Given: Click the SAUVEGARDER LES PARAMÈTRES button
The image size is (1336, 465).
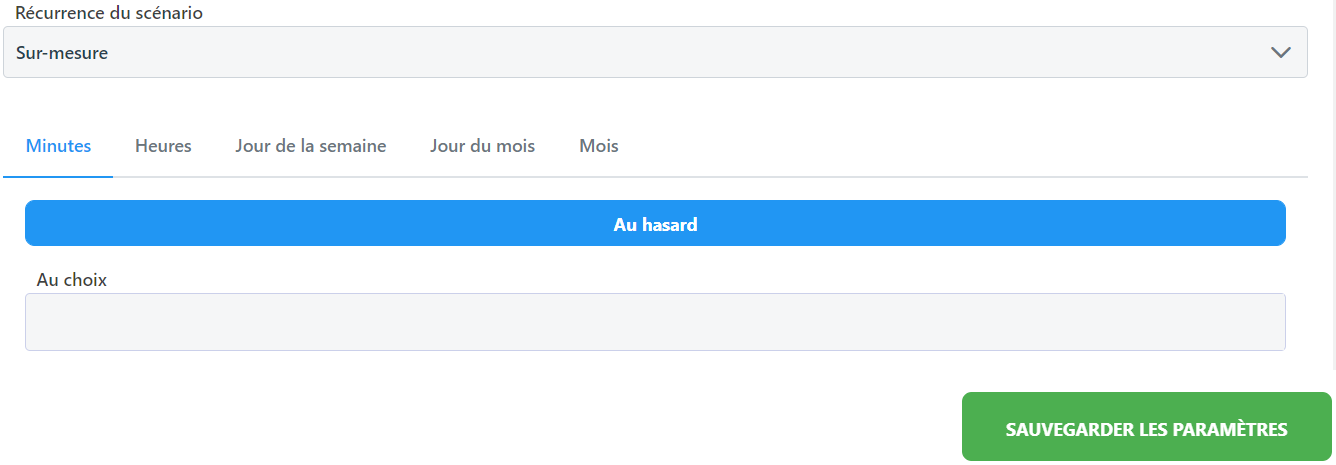Looking at the screenshot, I should (1146, 429).
